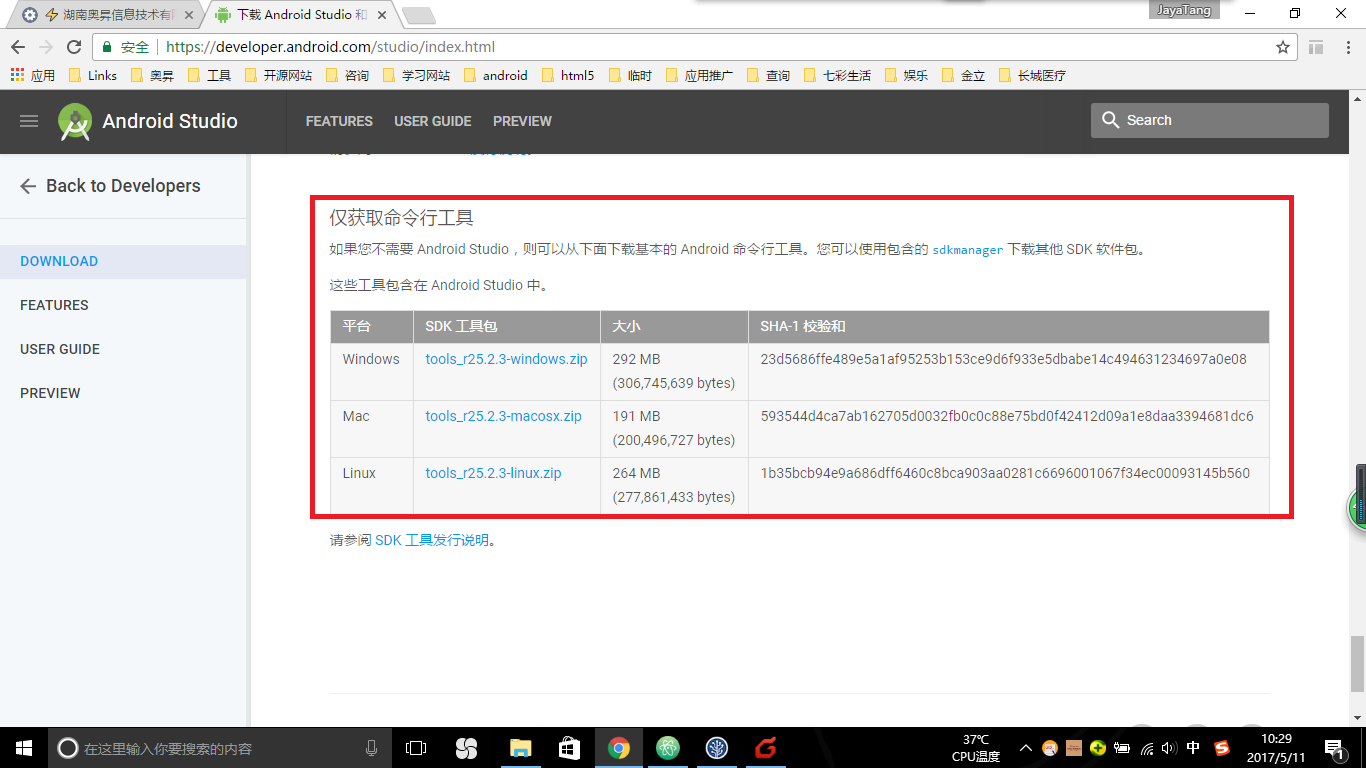Show hidden system tray icons
The height and width of the screenshot is (768, 1366).
(1026, 748)
